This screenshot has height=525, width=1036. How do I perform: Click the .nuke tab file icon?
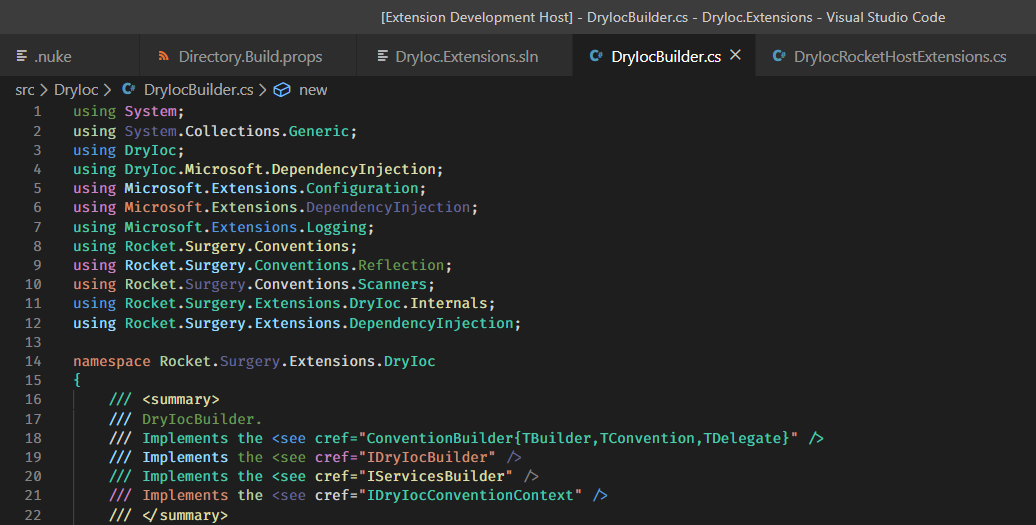pyautogui.click(x=22, y=56)
